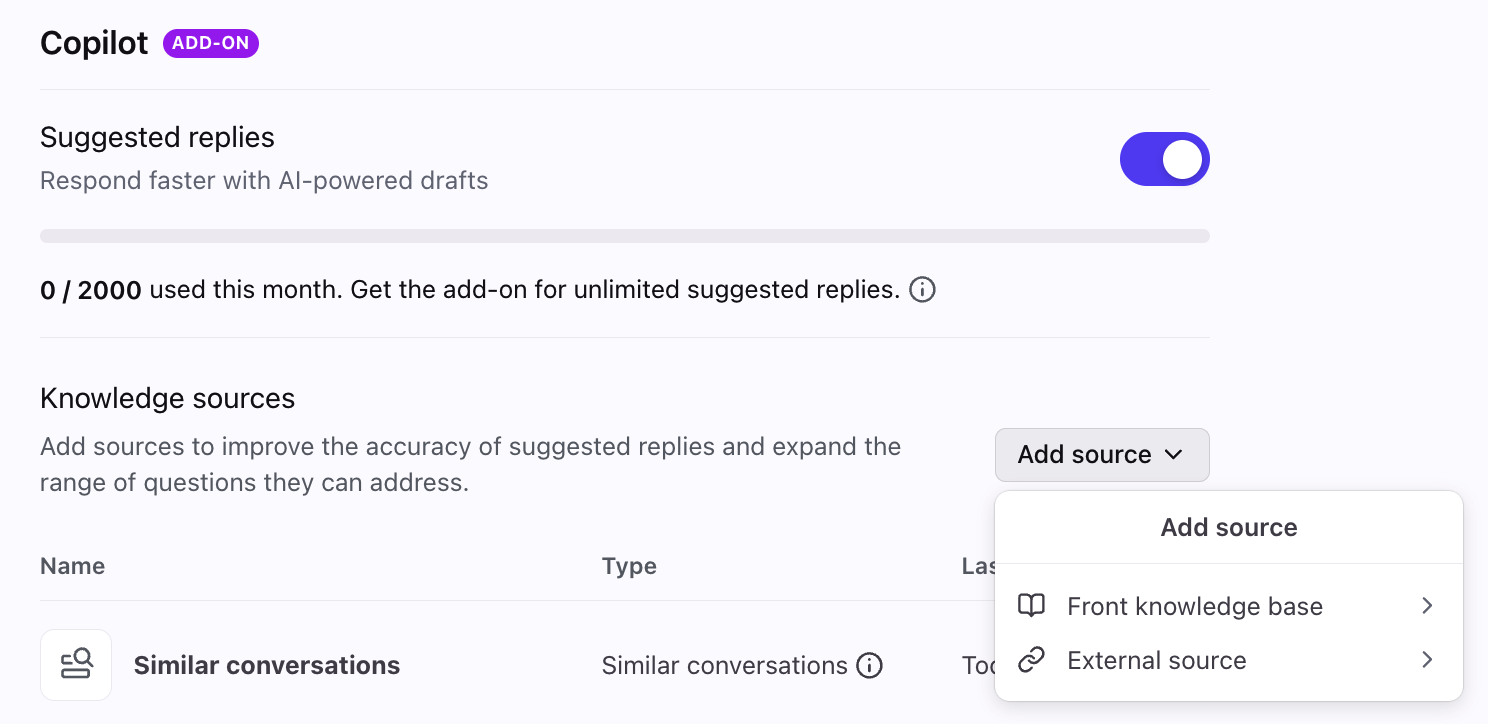
Task: Click info icon beside Similar conversations type
Action: [870, 665]
